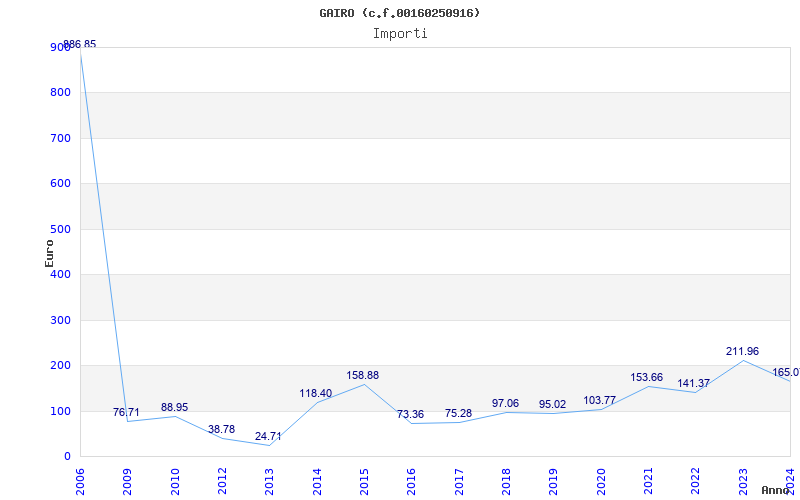The width and height of the screenshot is (800, 500).
Task: Click the 2020 year tick label
Action: click(x=601, y=482)
